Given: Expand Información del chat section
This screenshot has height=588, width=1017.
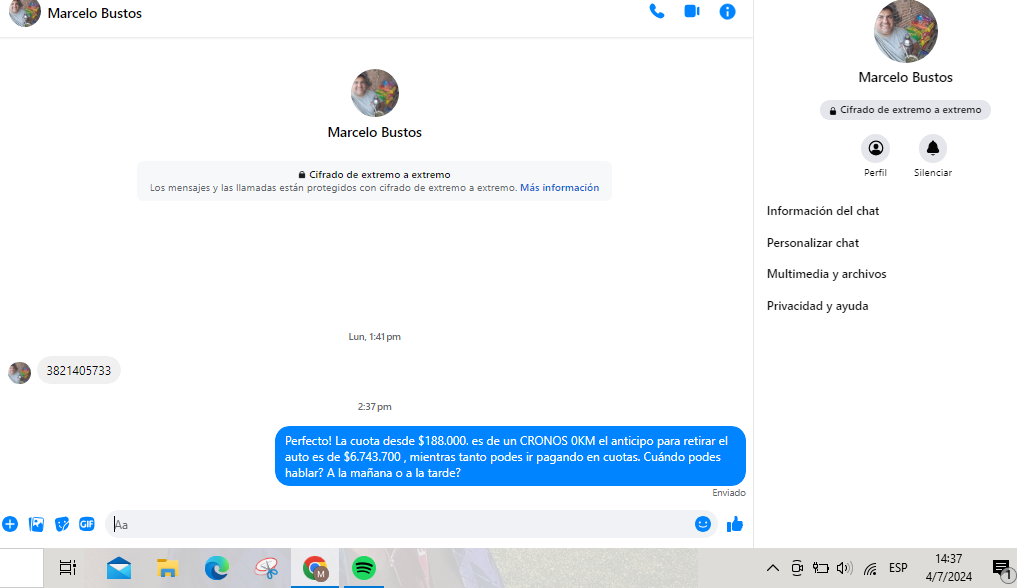Looking at the screenshot, I should pyautogui.click(x=823, y=211).
